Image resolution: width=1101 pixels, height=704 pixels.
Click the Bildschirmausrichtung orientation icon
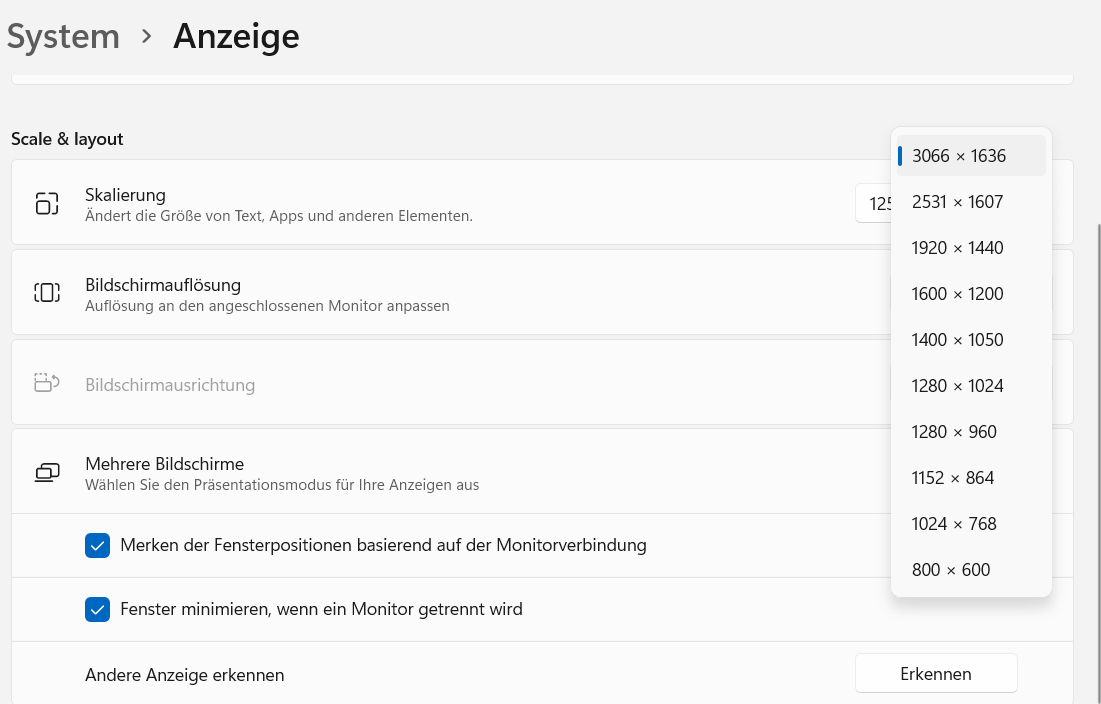pyautogui.click(x=47, y=383)
